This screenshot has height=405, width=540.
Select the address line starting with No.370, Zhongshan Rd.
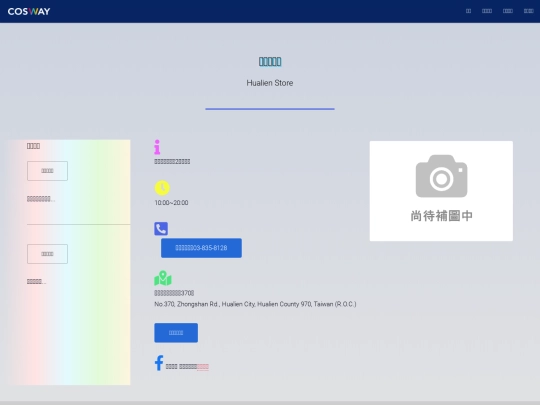(x=255, y=304)
